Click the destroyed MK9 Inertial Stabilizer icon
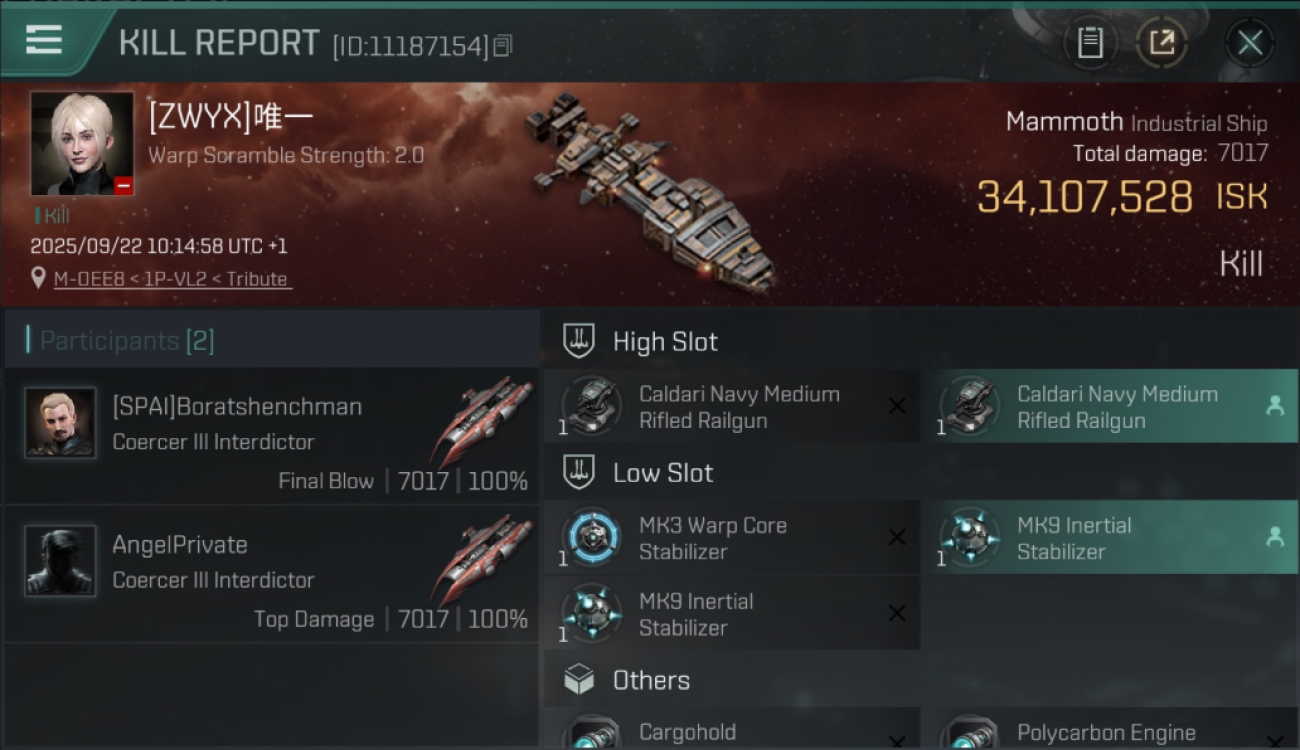1300x750 pixels. [591, 613]
